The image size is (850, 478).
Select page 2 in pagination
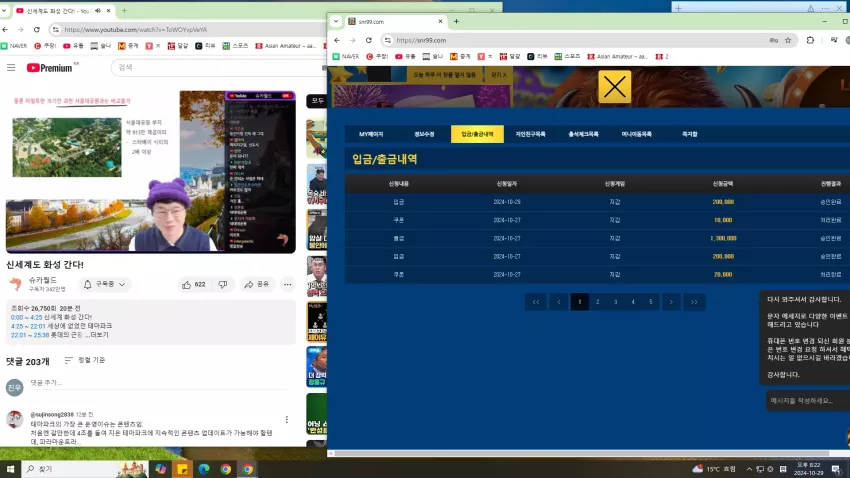pos(597,302)
